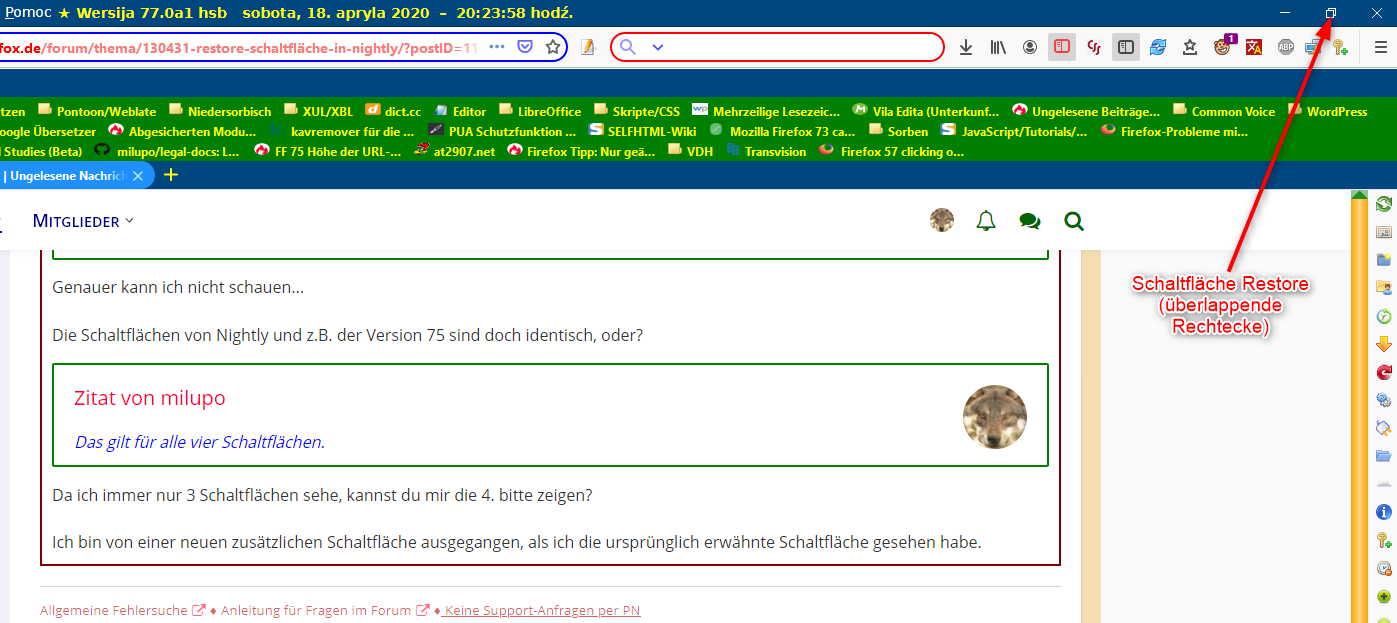Screen dimensions: 1397x623
Task: Open VDH bookmark folder
Action: coord(690,151)
